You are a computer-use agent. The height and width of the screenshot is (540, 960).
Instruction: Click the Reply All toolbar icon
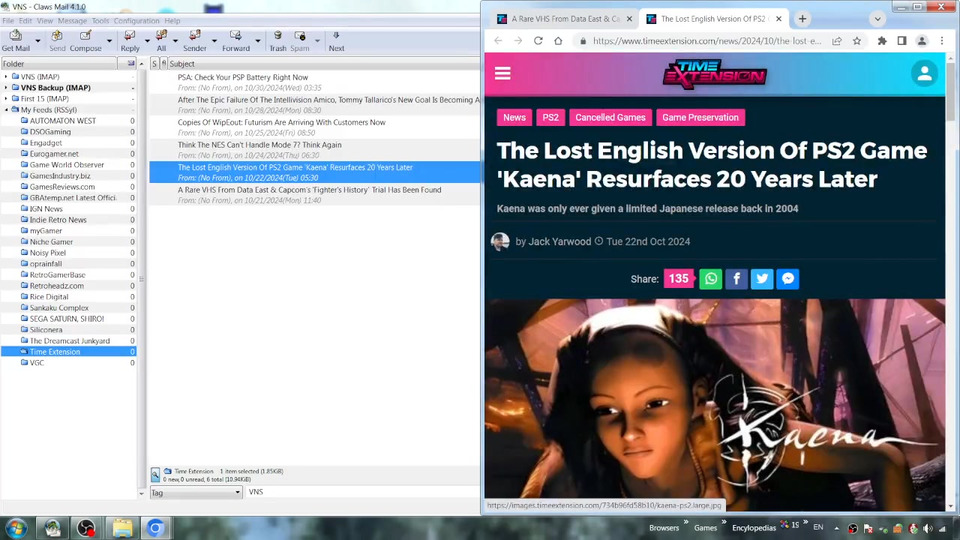(x=161, y=41)
